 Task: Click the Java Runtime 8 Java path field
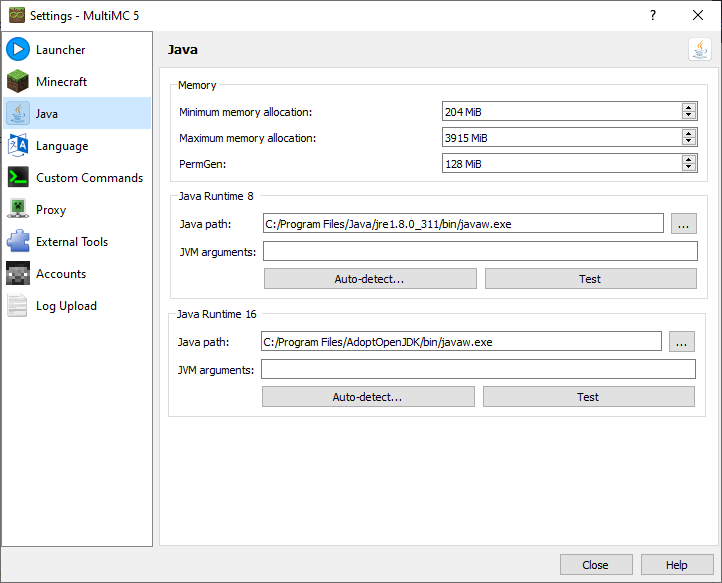463,223
